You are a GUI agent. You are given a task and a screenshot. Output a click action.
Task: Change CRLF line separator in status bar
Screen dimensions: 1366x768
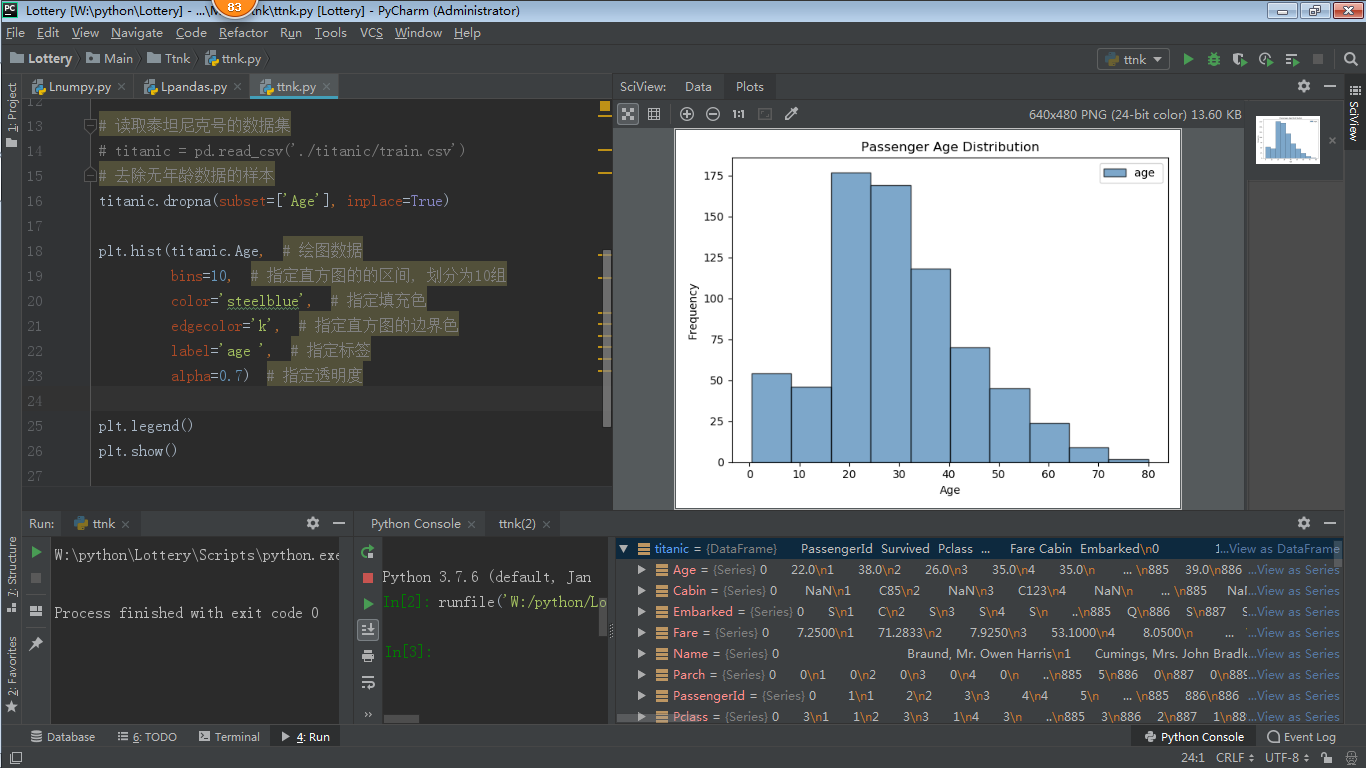(x=1235, y=758)
